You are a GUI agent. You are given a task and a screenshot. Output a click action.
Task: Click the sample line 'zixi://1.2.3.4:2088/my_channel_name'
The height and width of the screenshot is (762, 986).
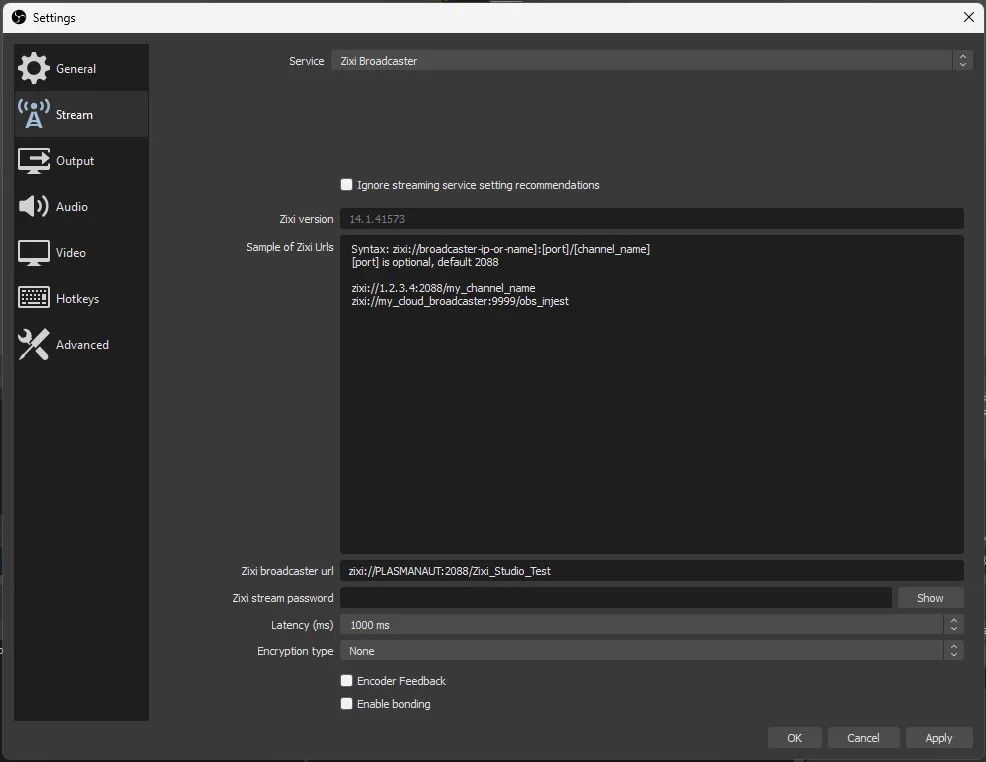(443, 288)
